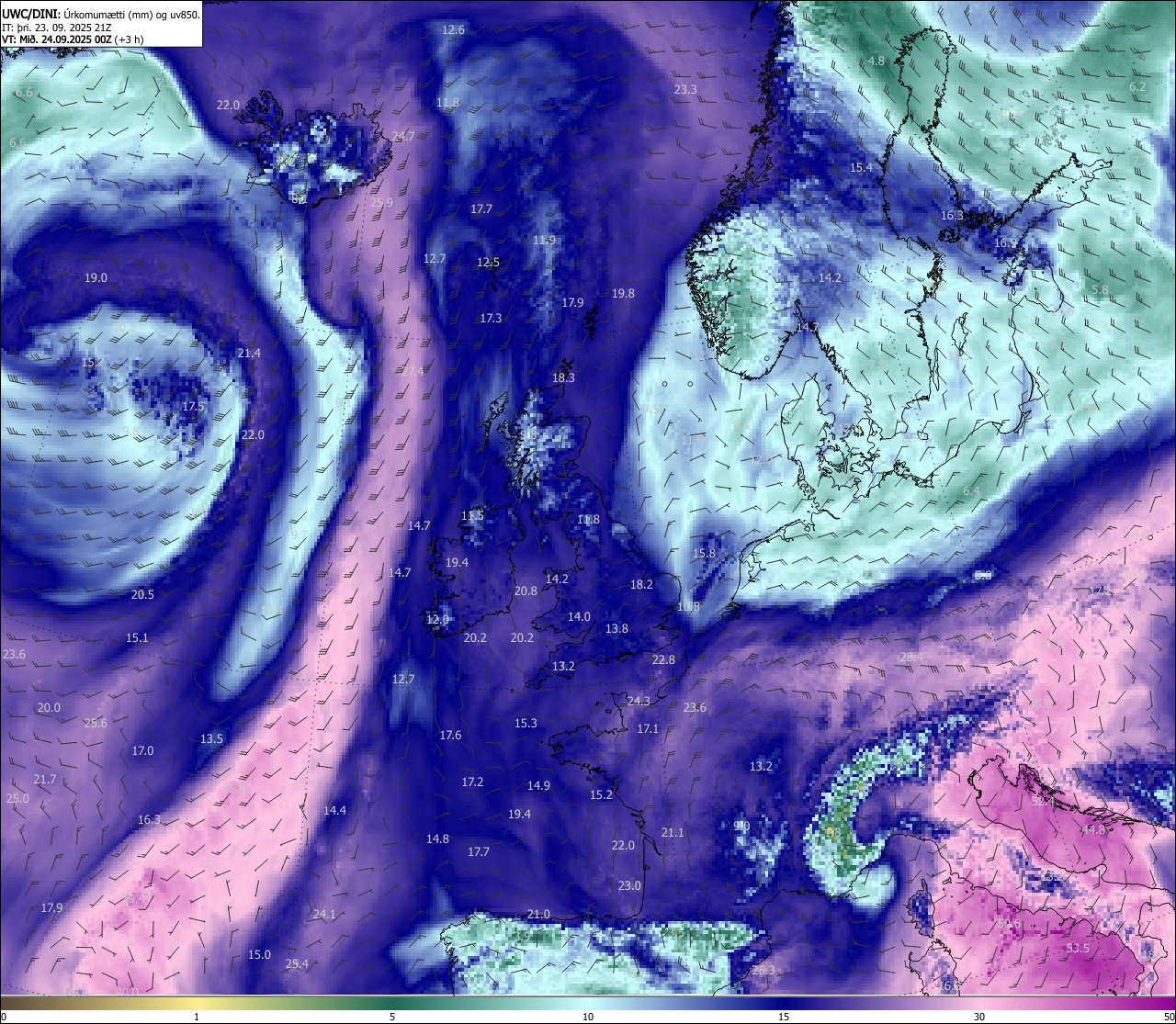Click the 17.3 value north of Scotland
Screen dimensions: 1176x1024
coord(491,319)
